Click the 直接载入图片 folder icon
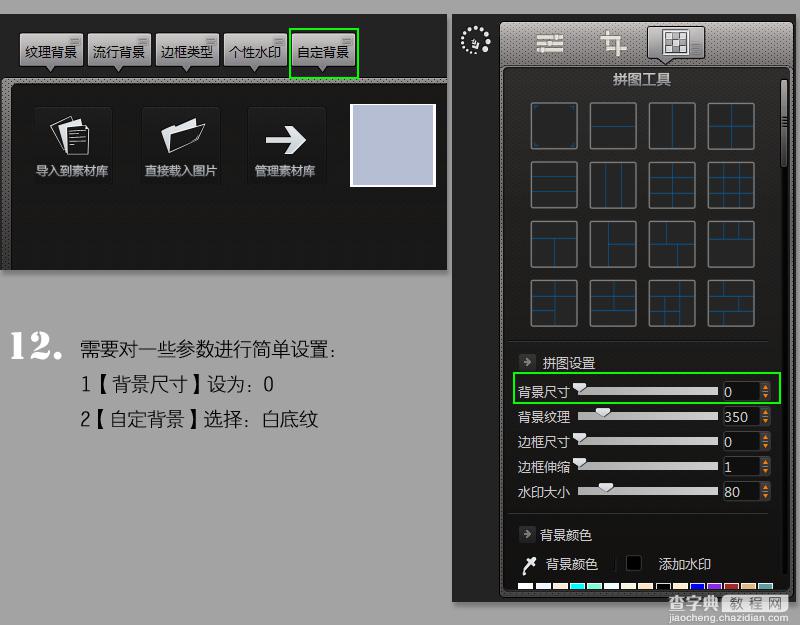800x625 pixels. tap(182, 136)
